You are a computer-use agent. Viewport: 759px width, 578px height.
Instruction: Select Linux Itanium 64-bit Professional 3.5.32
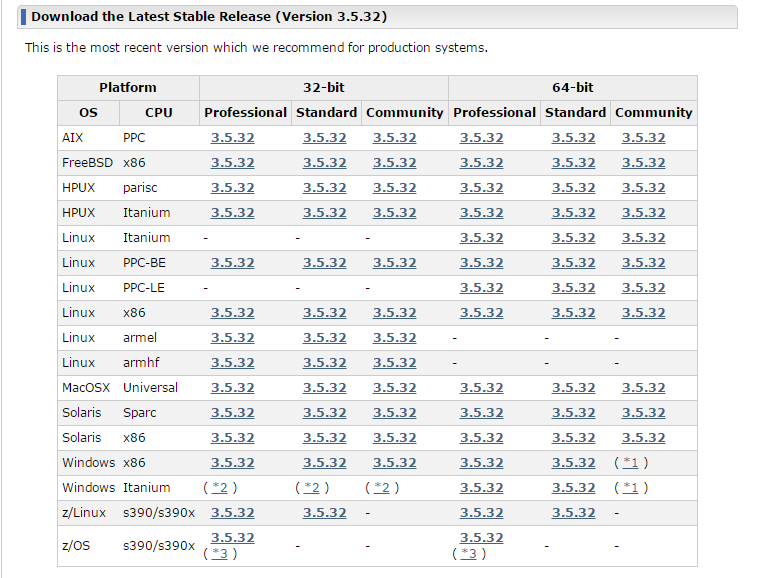pos(481,238)
